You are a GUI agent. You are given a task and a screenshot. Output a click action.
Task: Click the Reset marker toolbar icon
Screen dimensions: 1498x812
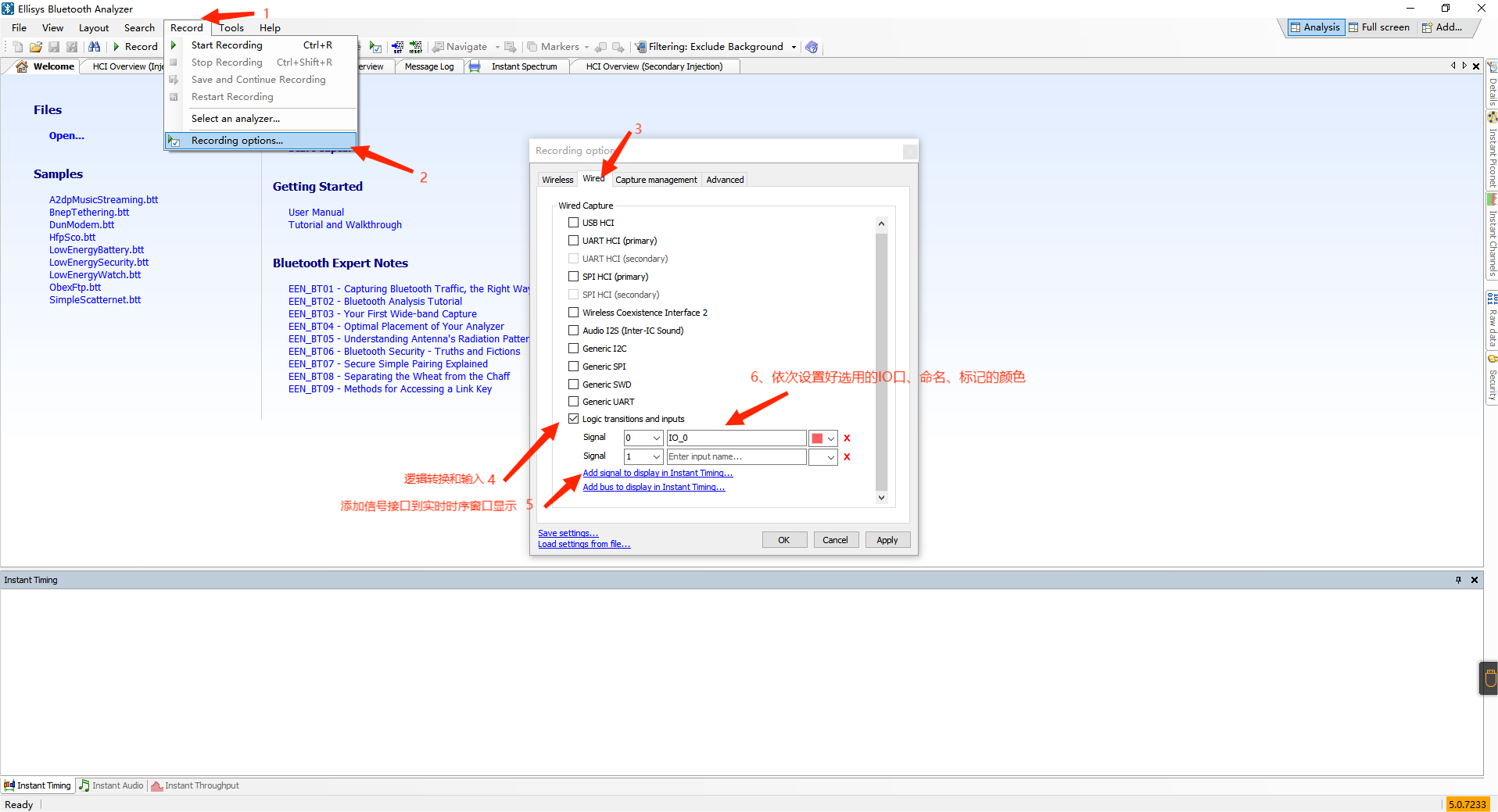point(415,47)
